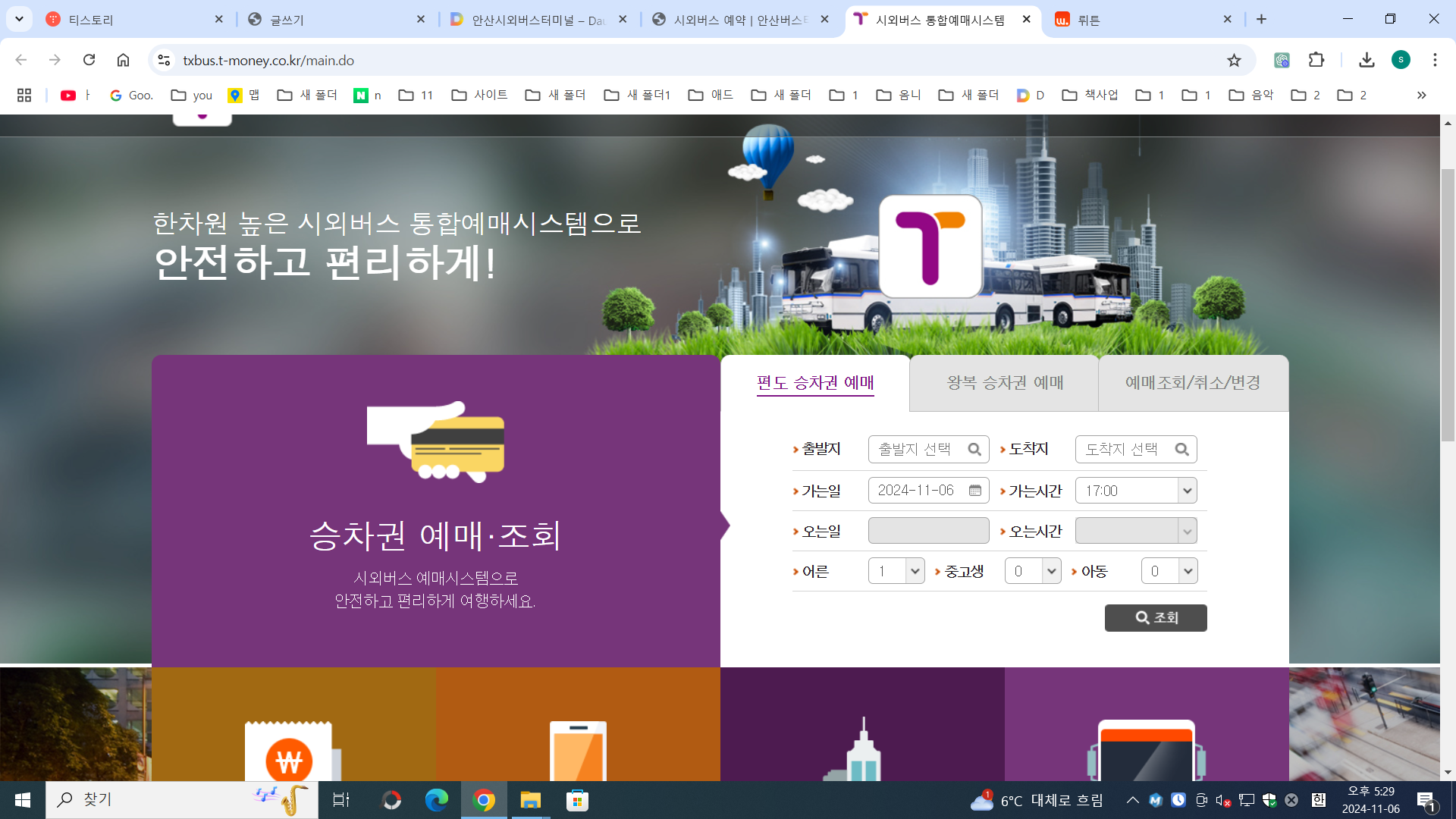This screenshot has width=1456, height=819.
Task: Click the page vertical scrollbar thumb
Action: [1448, 303]
